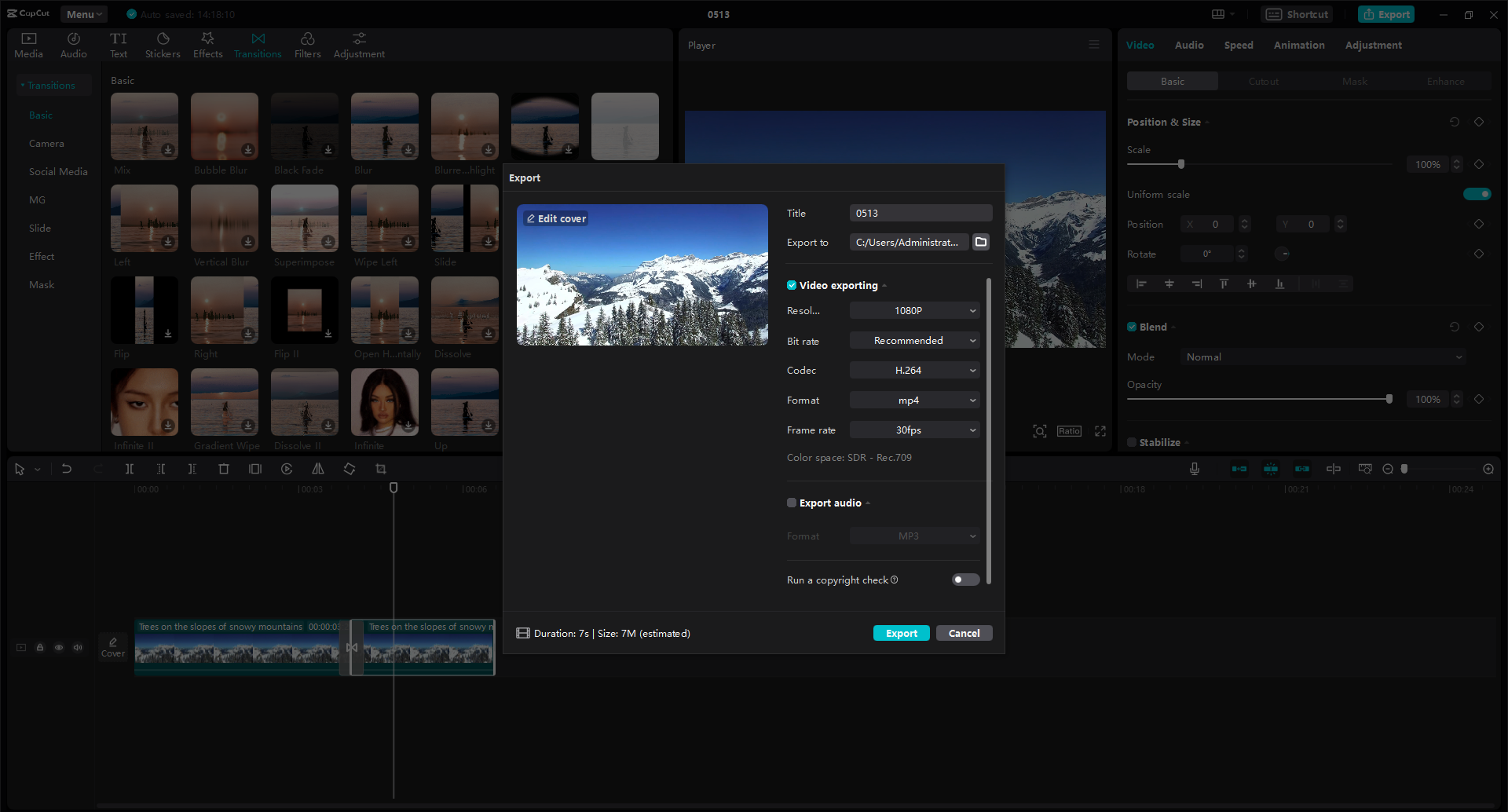Check the Export audio checkbox
The image size is (1508, 812).
coord(791,503)
